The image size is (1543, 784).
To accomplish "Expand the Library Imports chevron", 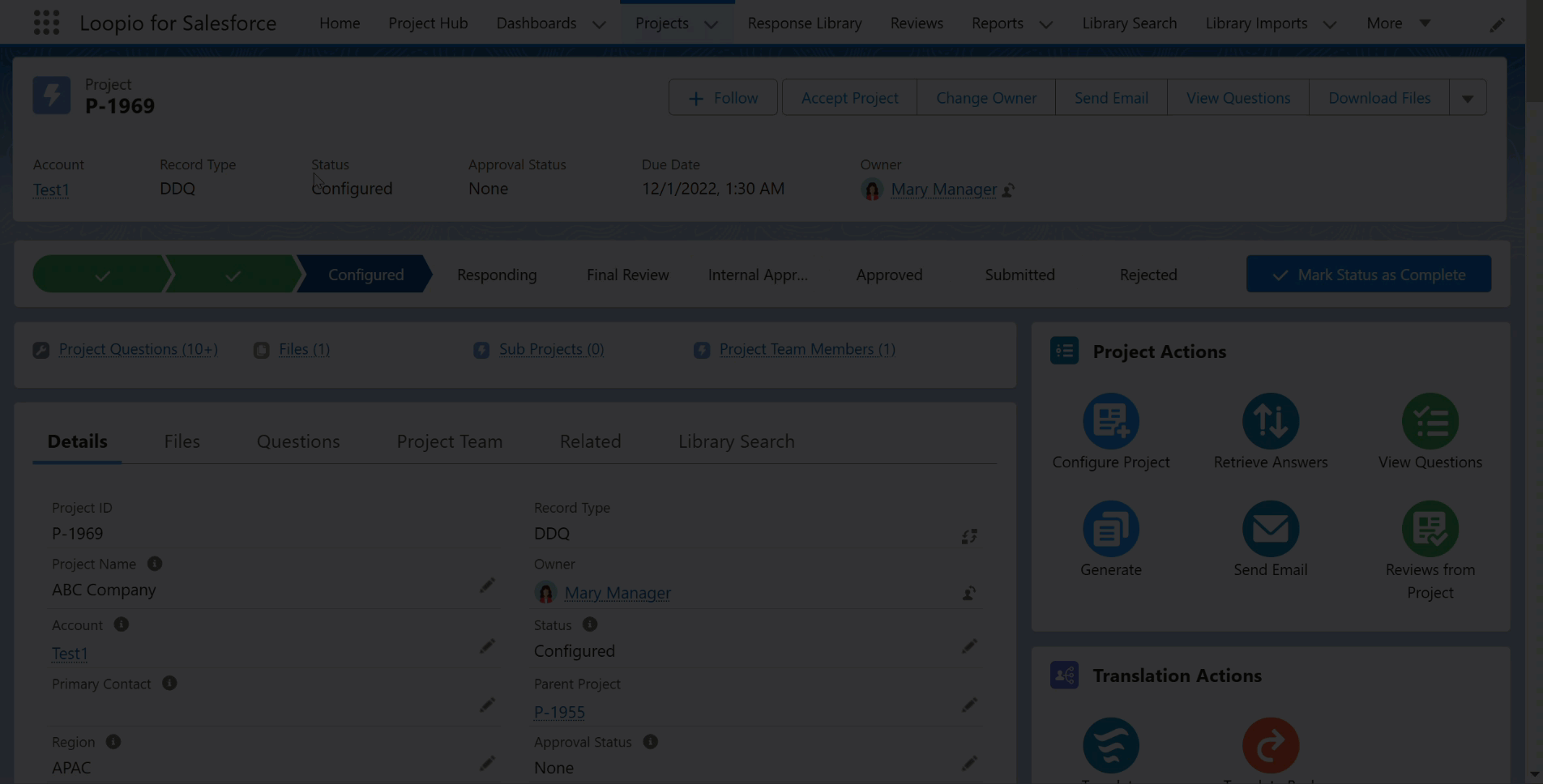I will pyautogui.click(x=1329, y=24).
